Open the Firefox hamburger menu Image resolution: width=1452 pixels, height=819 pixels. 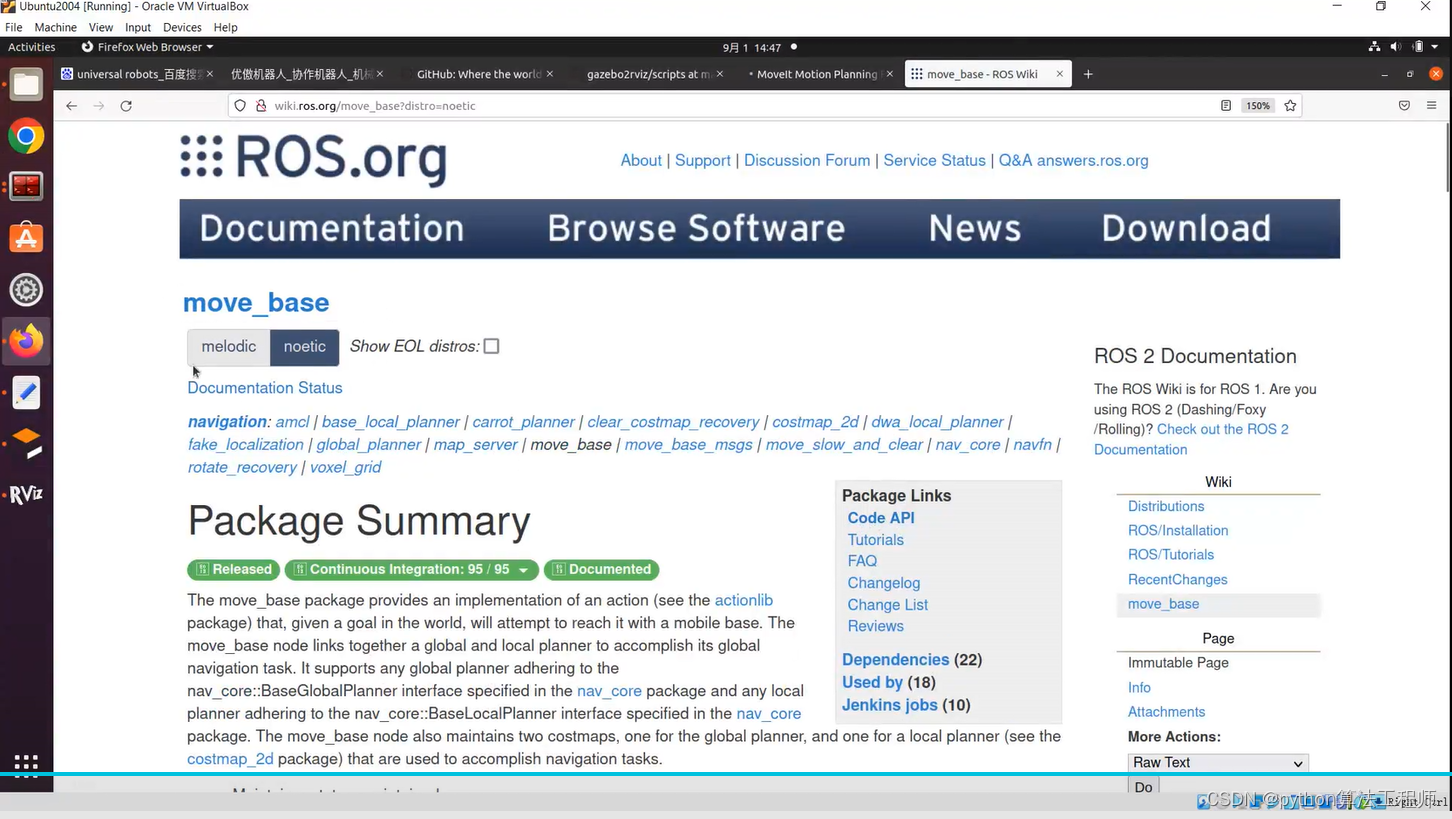point(1431,106)
